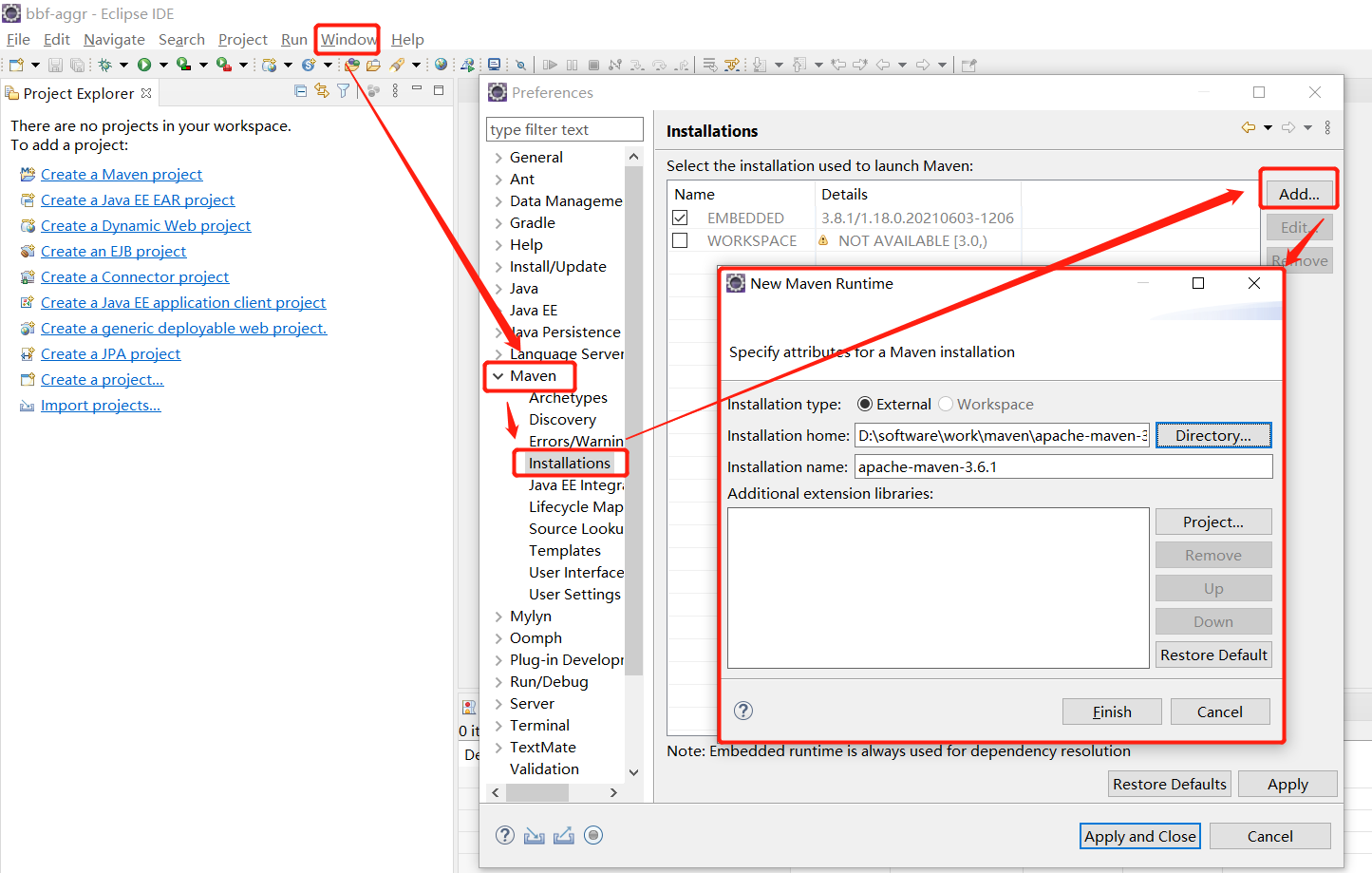The width and height of the screenshot is (1372, 873).
Task: Click the Create a Maven project link
Action: pyautogui.click(x=122, y=174)
